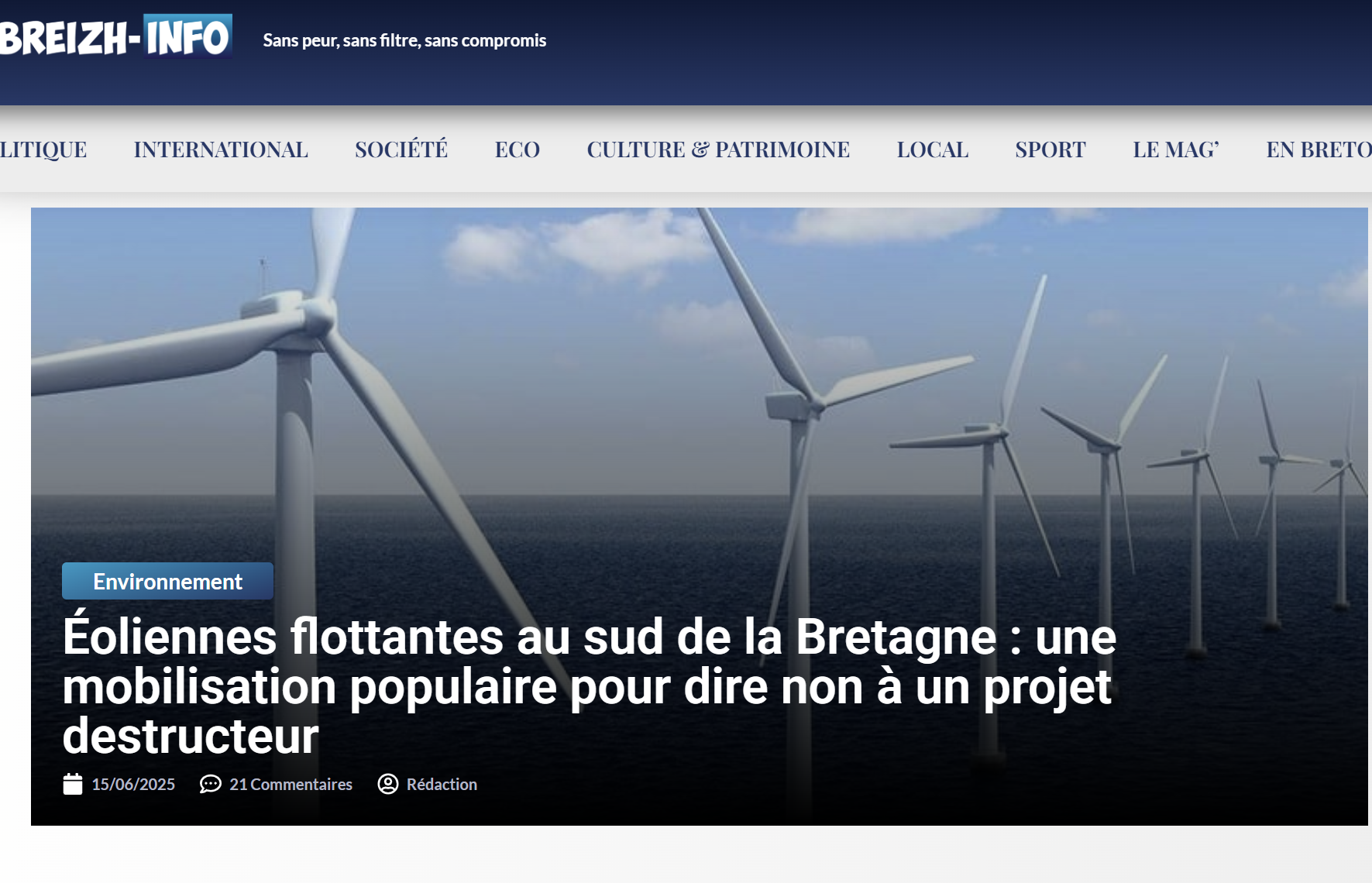
Task: View the 21 Commentaires link
Action: coord(291,785)
